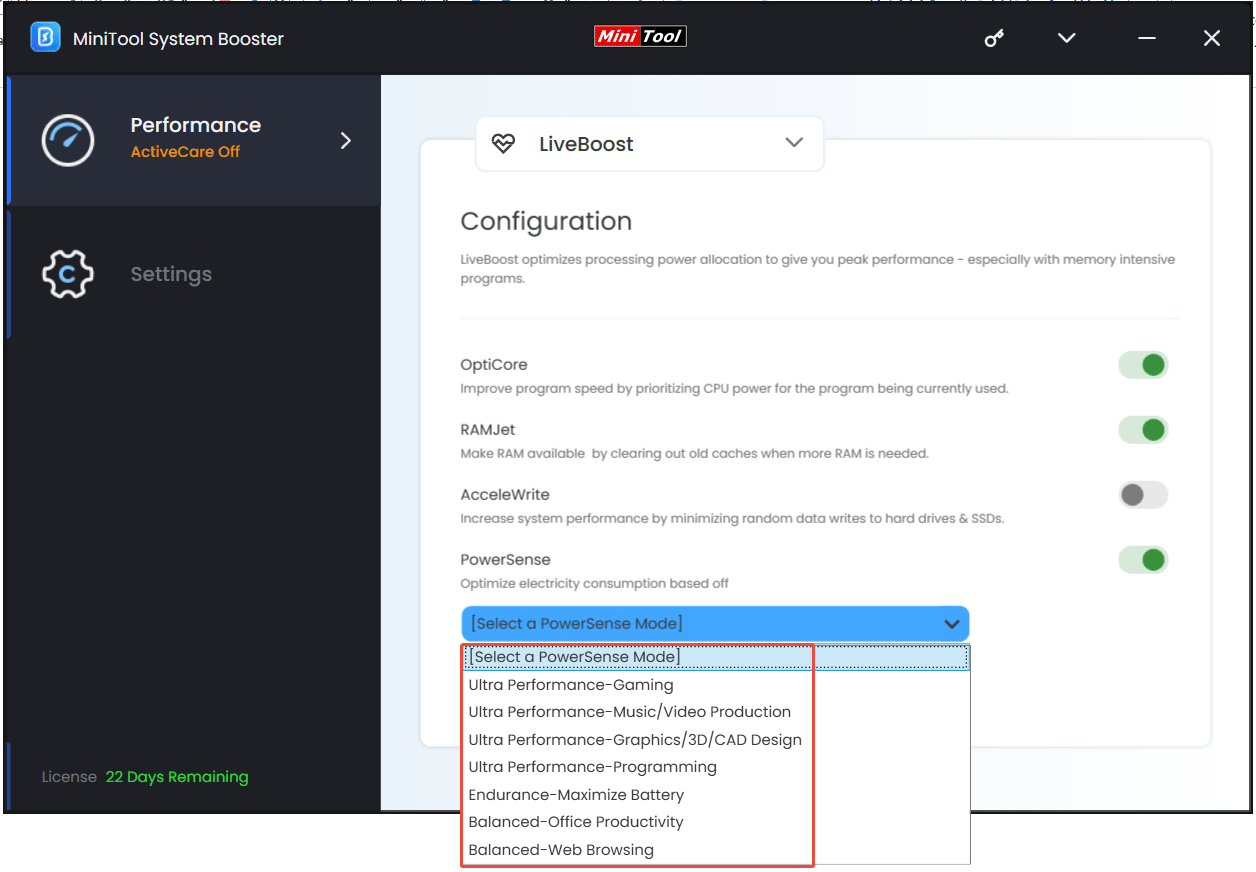Click the RAMJet label

(488, 430)
